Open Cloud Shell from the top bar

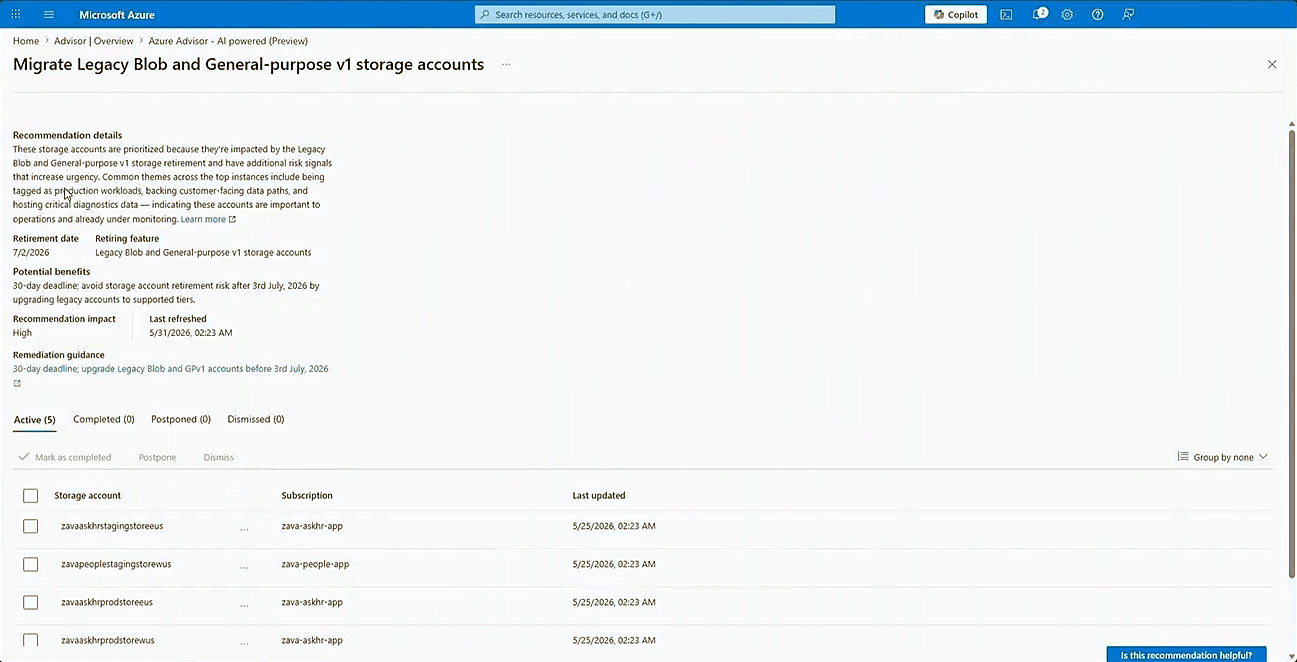[1007, 15]
